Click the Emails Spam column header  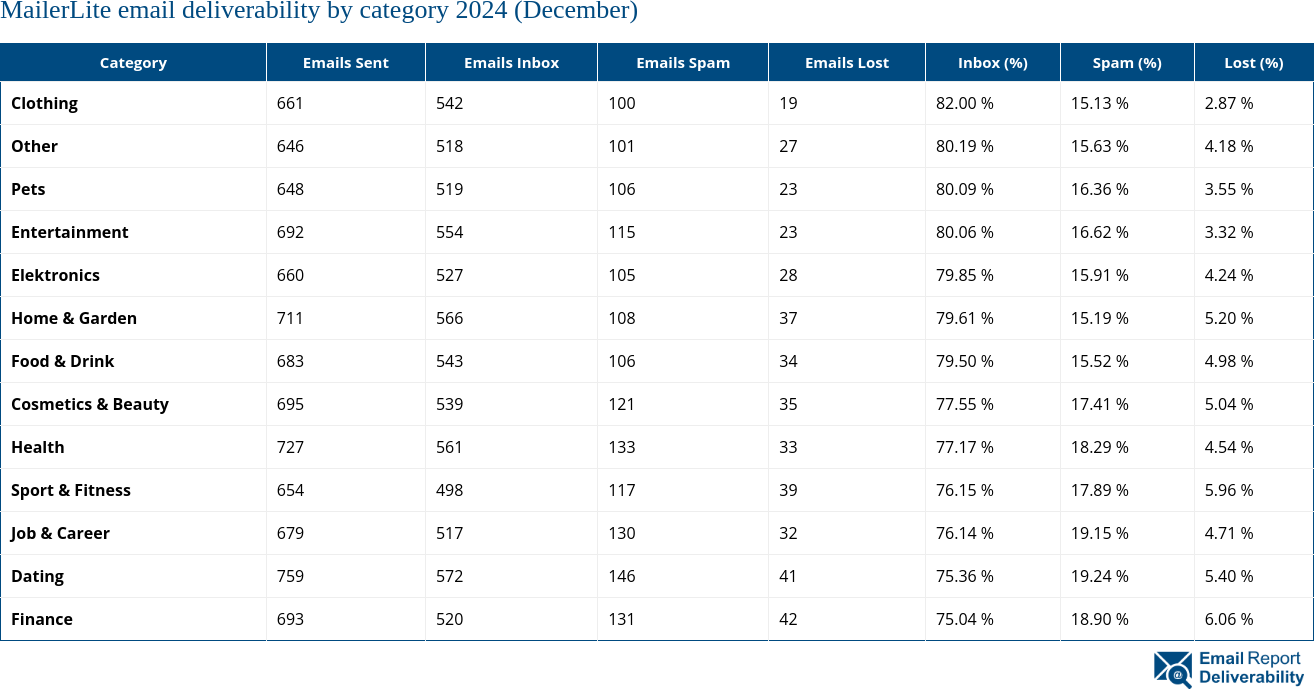(x=683, y=62)
